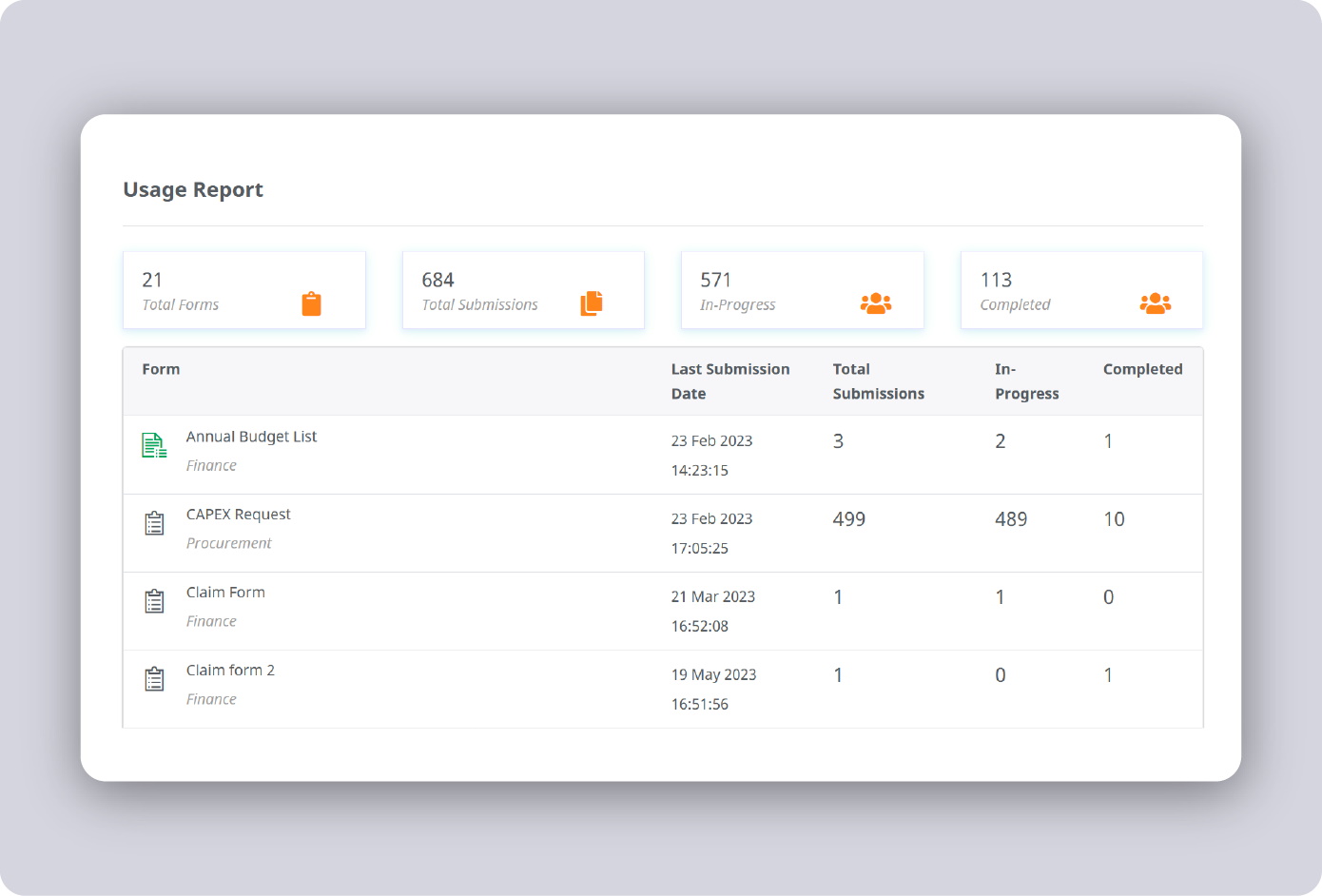Open the Claim form 2 entry

pos(230,670)
